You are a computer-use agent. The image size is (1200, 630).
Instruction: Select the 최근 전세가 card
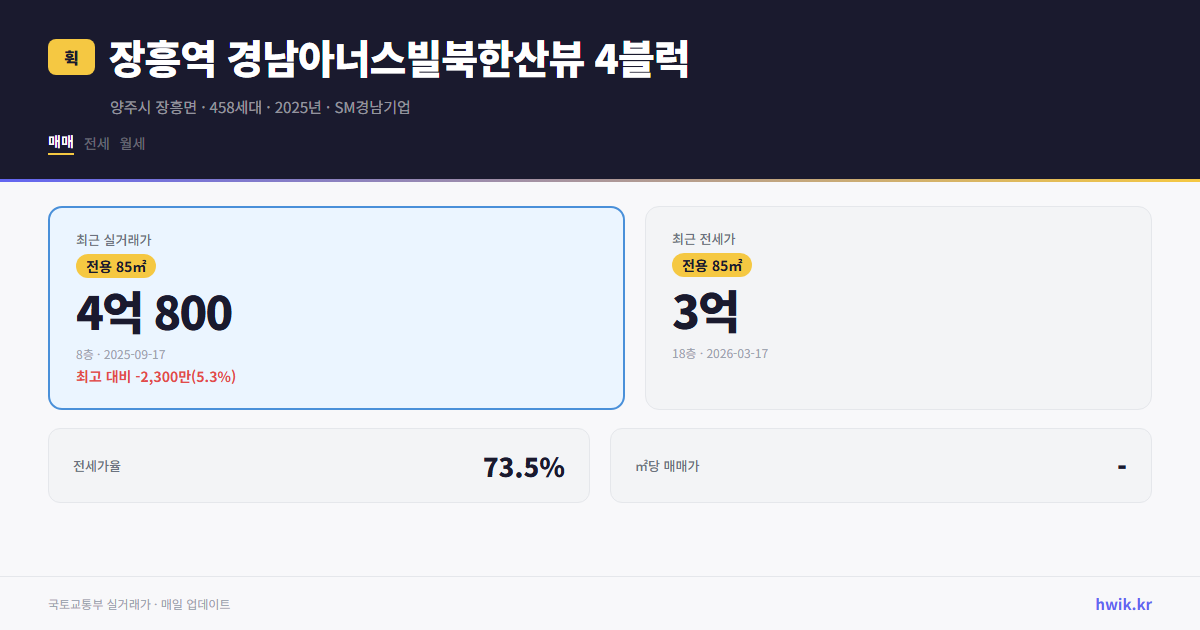point(898,307)
